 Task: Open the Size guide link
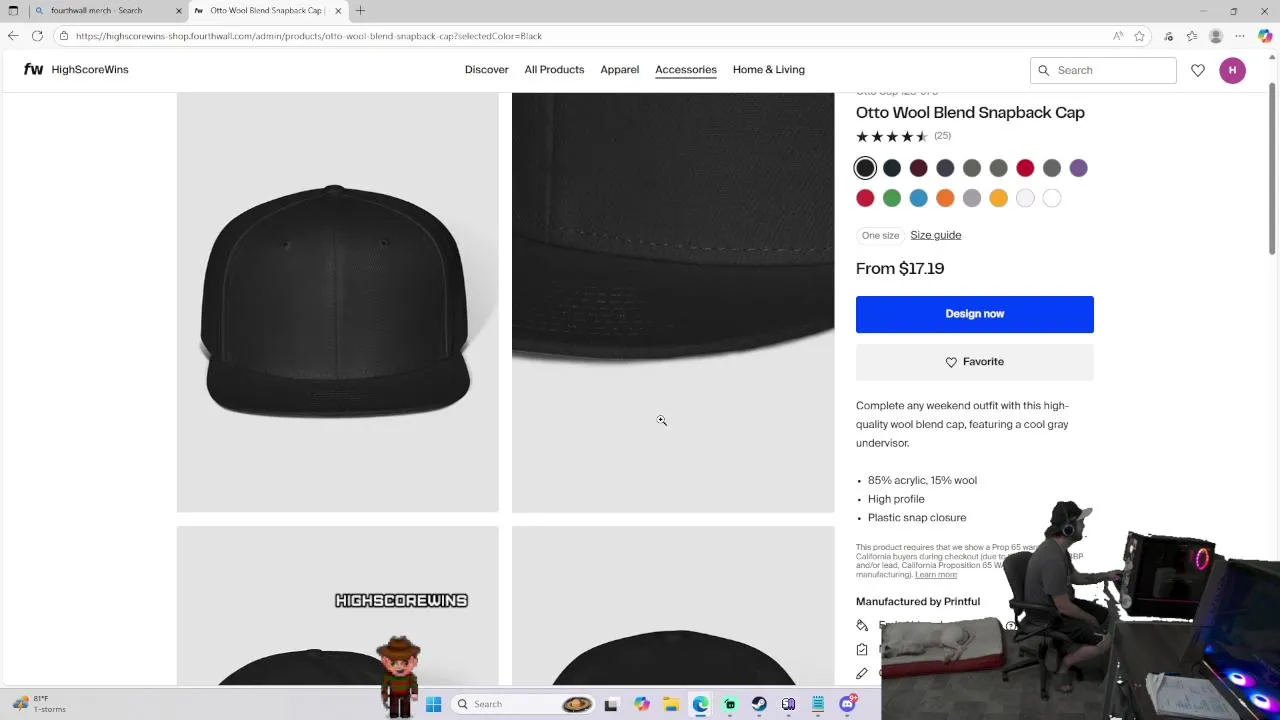tap(936, 235)
